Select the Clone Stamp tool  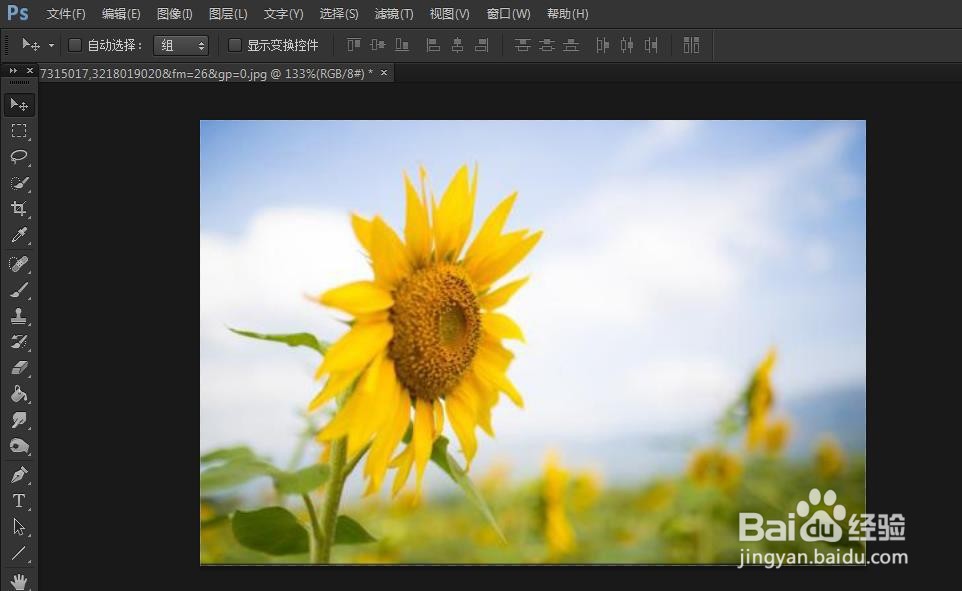(19, 316)
